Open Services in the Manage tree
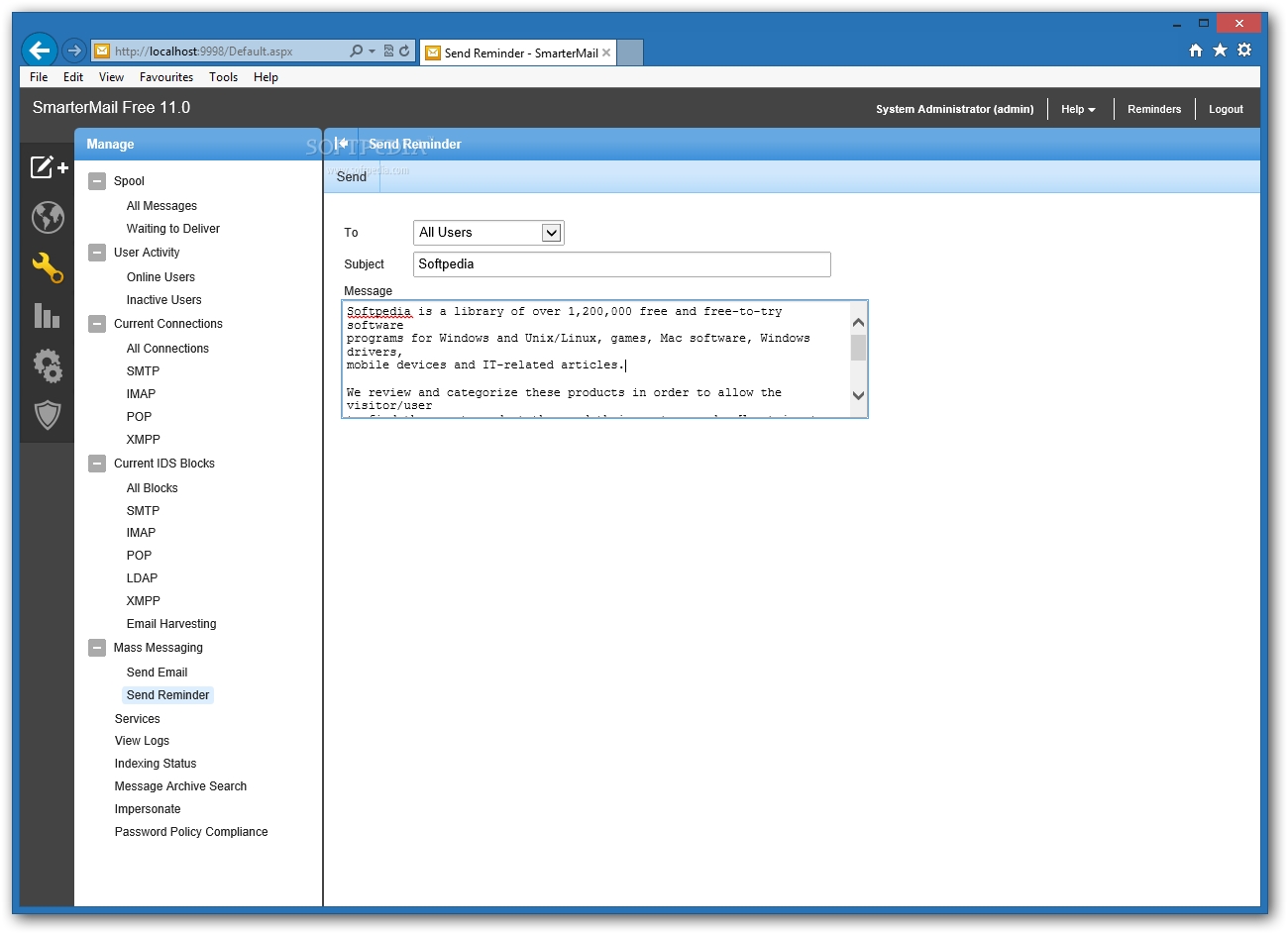This screenshot has height=934, width=1288. [x=137, y=719]
